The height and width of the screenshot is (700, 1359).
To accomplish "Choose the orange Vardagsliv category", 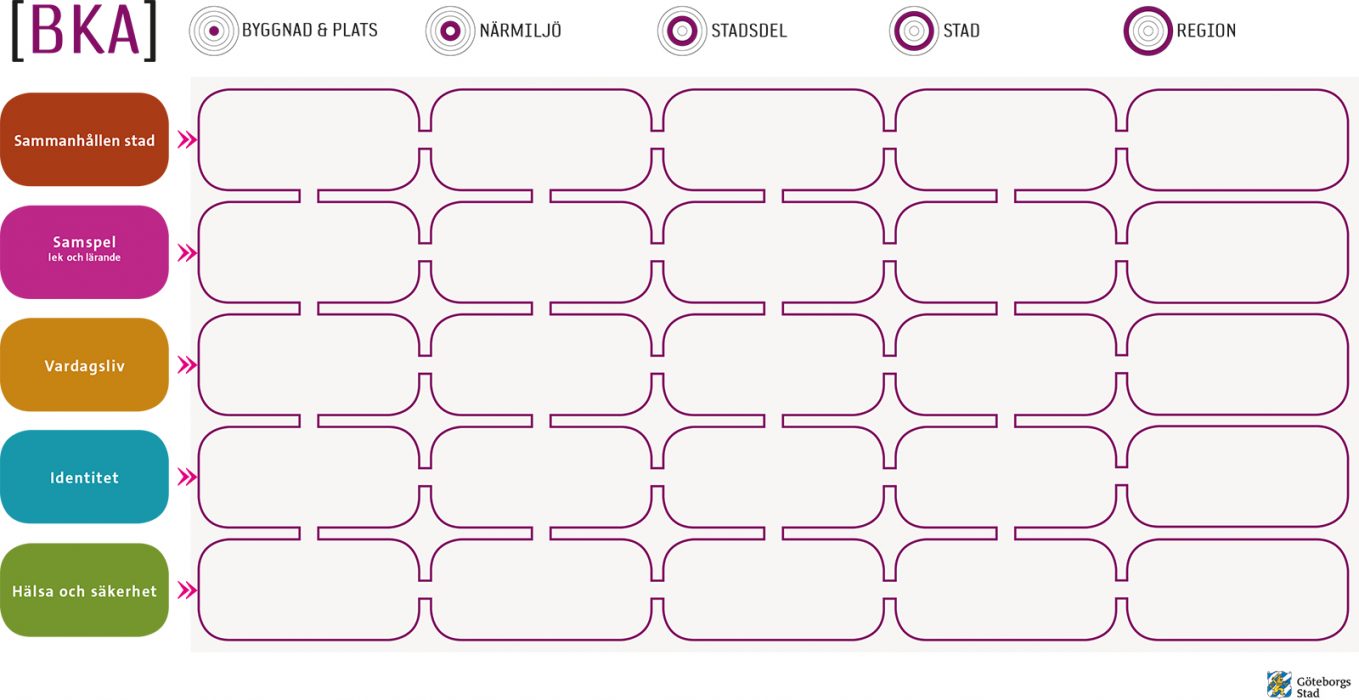I will coord(84,365).
